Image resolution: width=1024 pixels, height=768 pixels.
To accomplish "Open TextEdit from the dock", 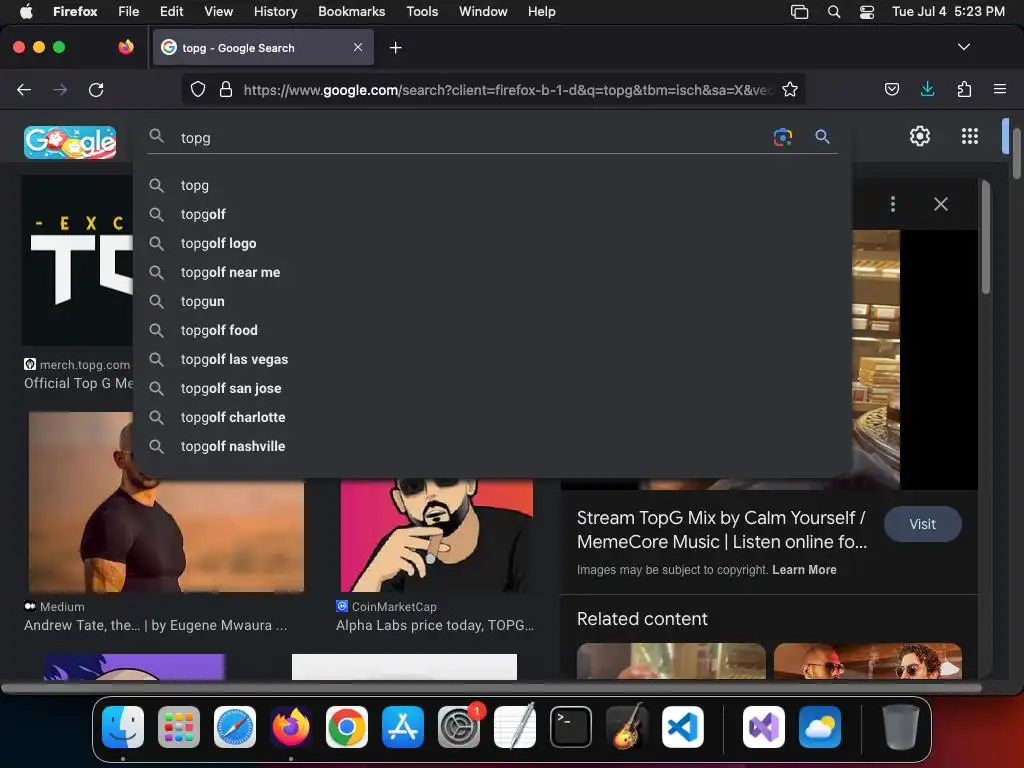I will click(x=515, y=727).
